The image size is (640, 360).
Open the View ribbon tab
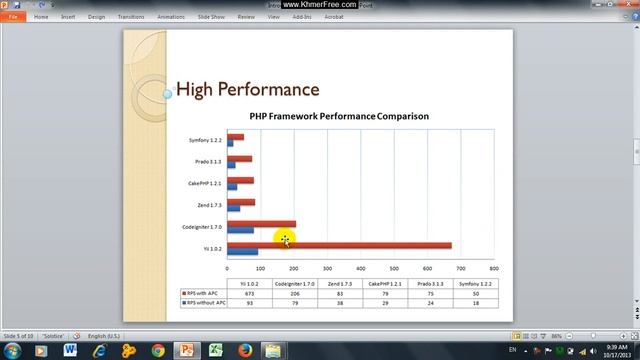273,17
